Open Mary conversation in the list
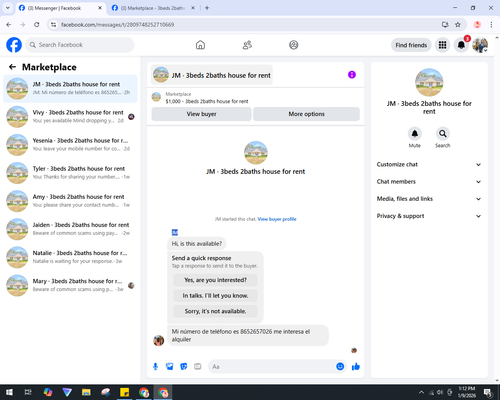 click(70, 285)
